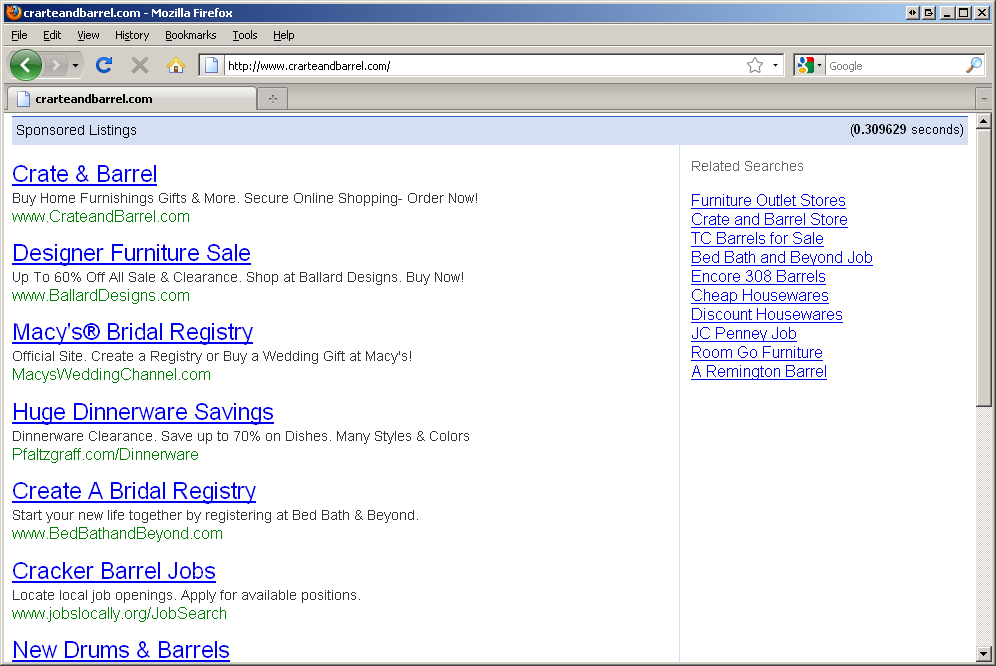Open the Designer Furniture Sale link
The width and height of the screenshot is (996, 666).
click(x=131, y=253)
